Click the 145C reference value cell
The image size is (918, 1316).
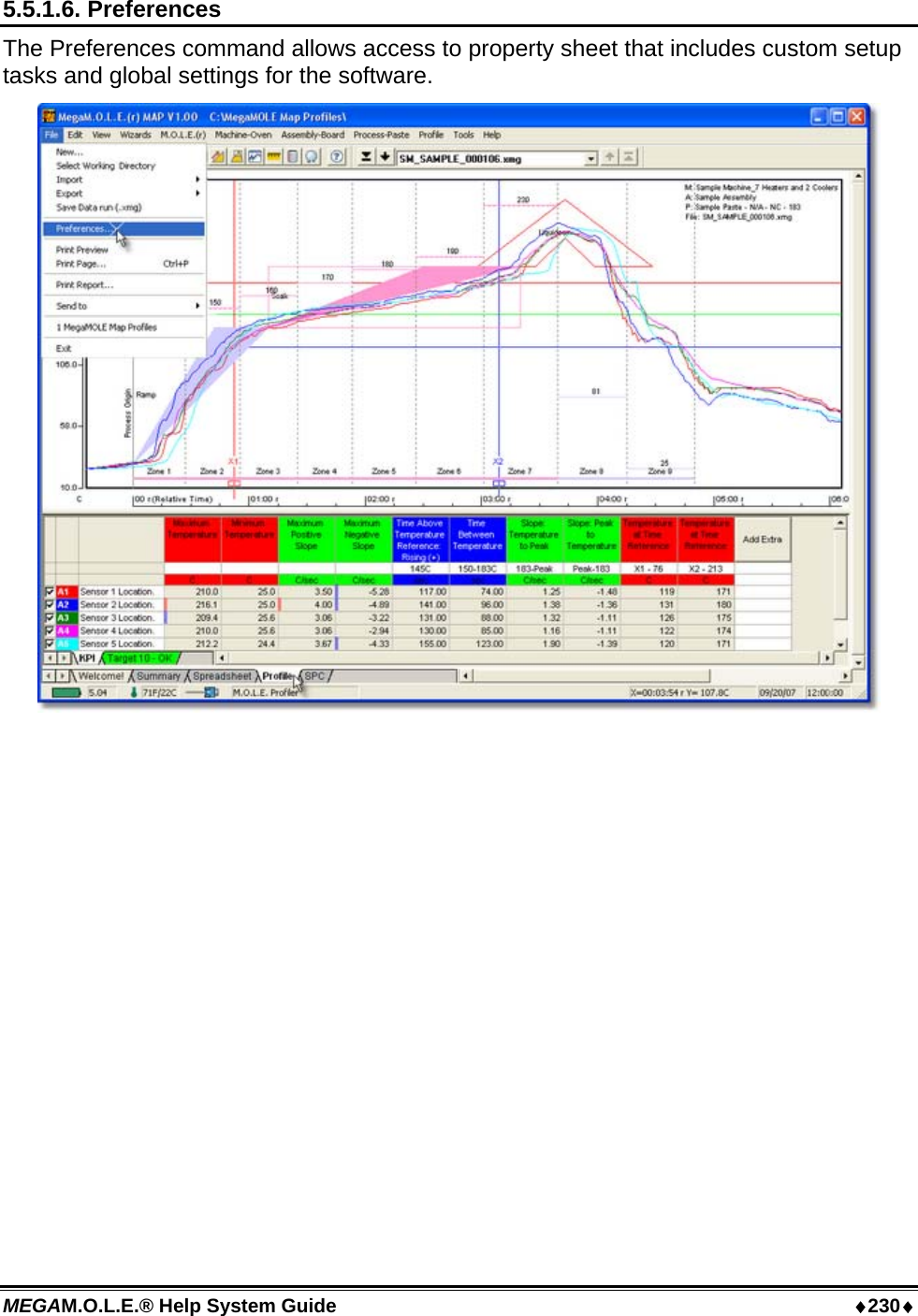click(x=420, y=569)
